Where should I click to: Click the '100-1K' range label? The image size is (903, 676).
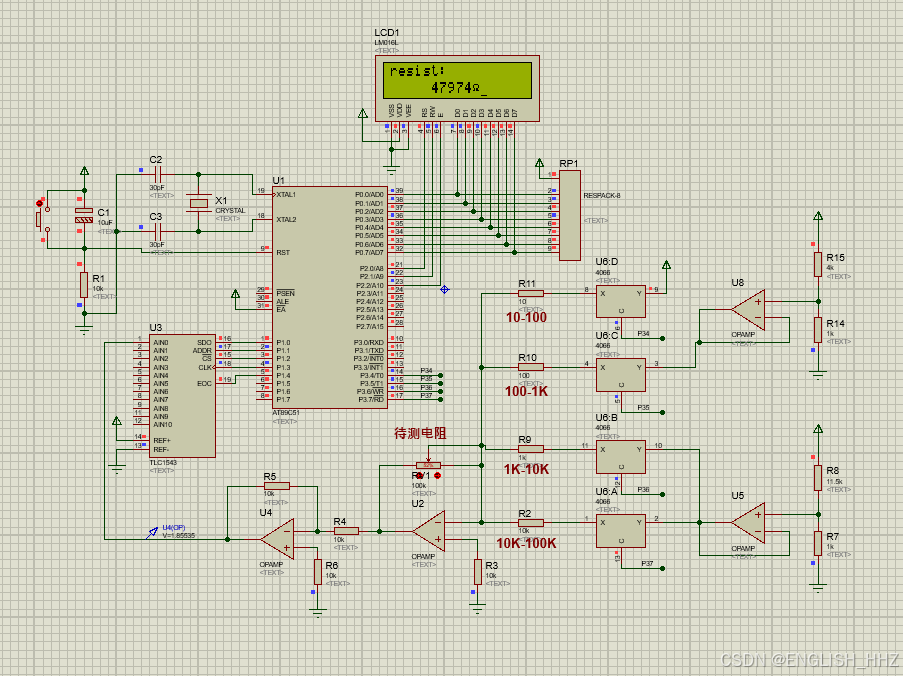pyautogui.click(x=526, y=392)
